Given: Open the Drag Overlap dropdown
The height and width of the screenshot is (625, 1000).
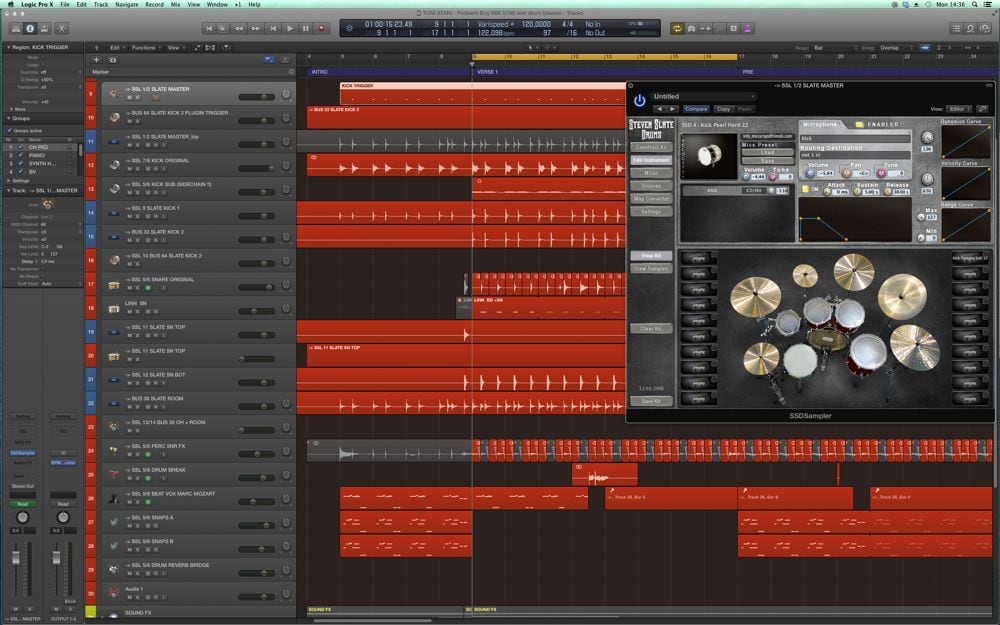Looking at the screenshot, I should click(896, 48).
